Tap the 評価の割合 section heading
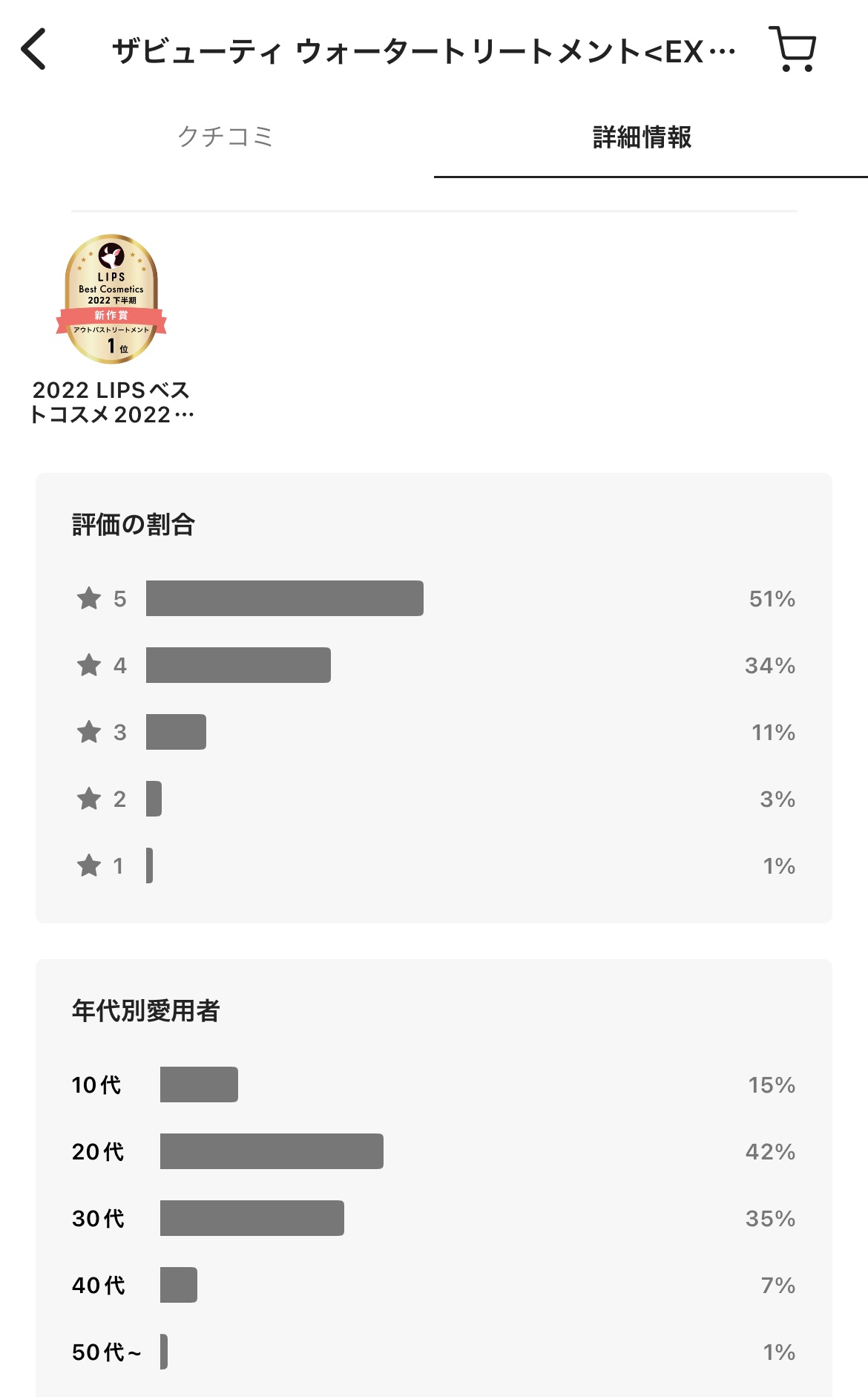This screenshot has width=868, height=1397. (x=134, y=525)
